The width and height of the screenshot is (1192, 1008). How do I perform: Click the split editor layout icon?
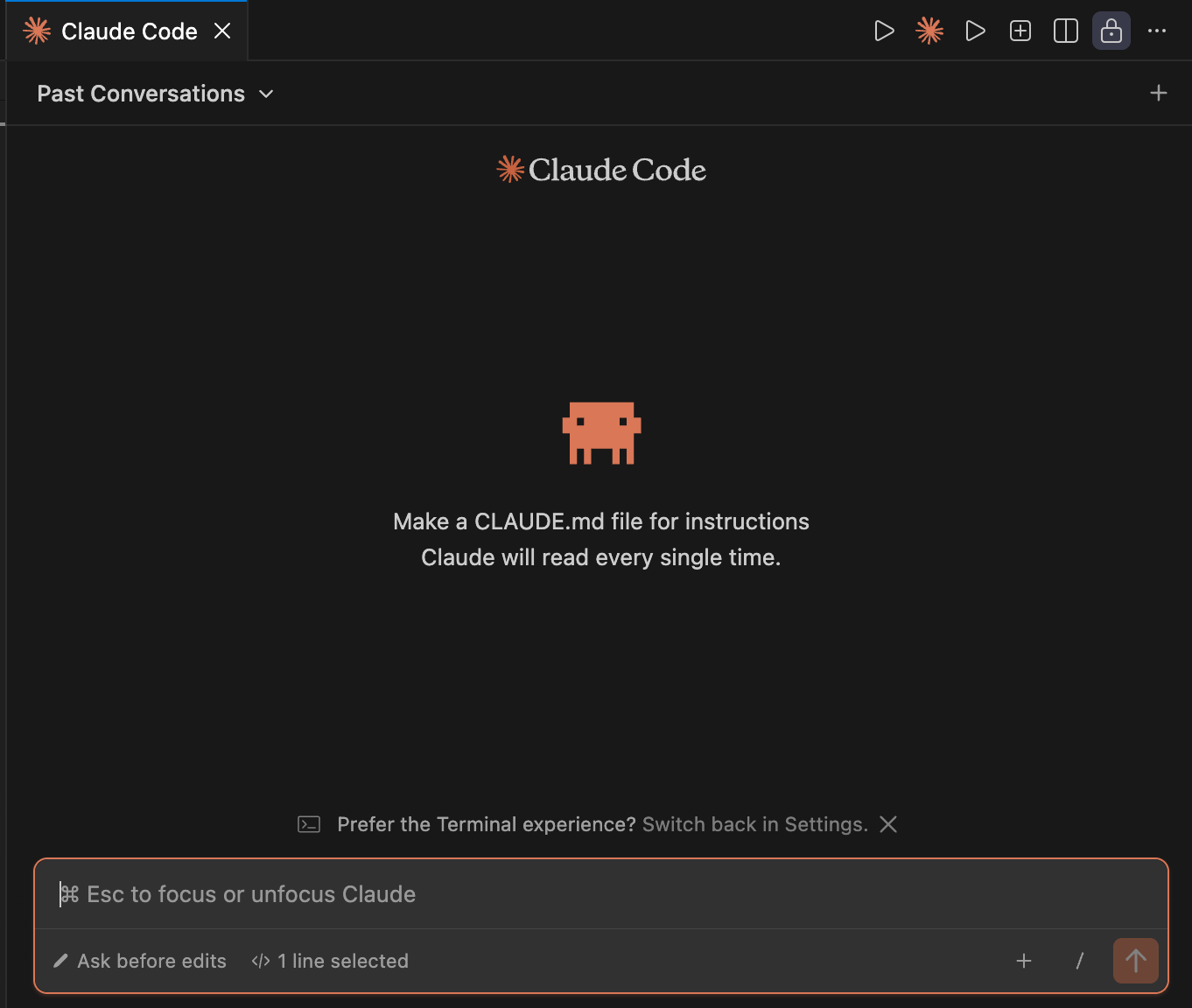coord(1066,31)
